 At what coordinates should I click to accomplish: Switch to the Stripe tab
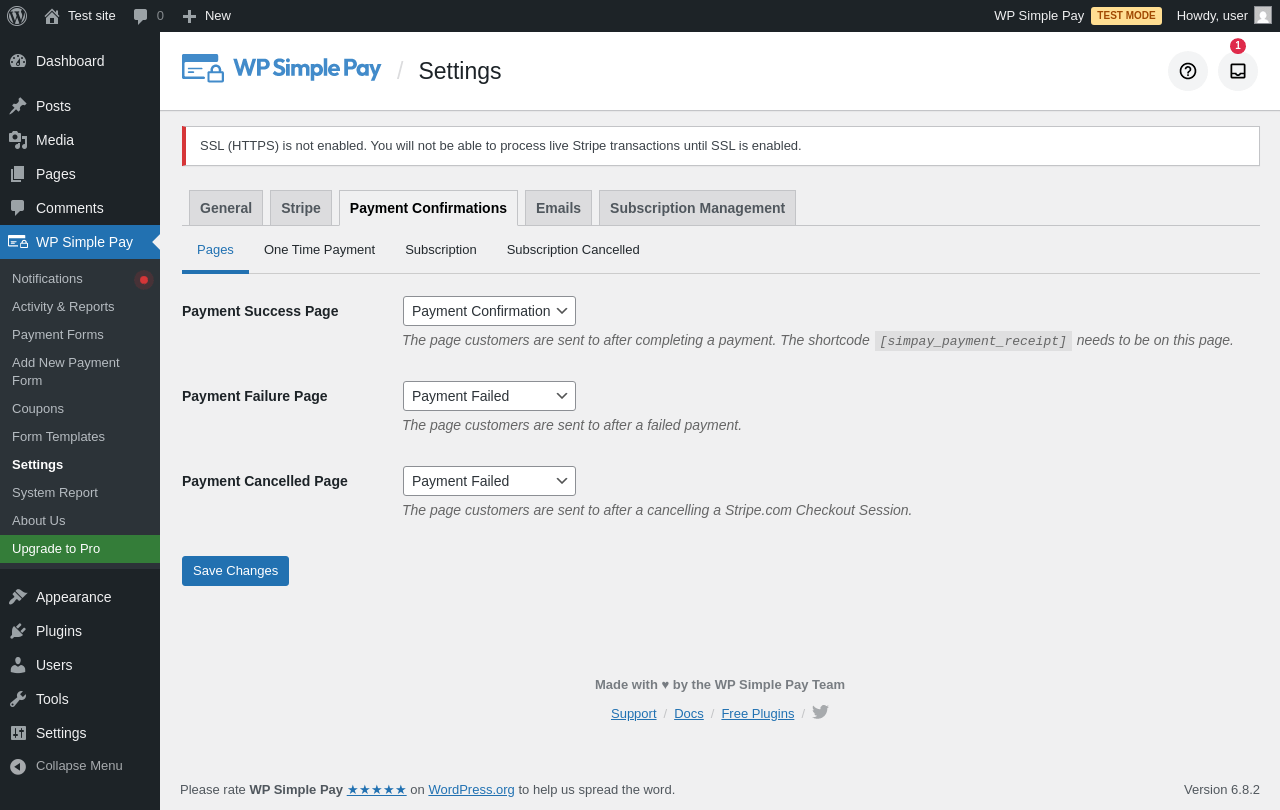click(301, 208)
